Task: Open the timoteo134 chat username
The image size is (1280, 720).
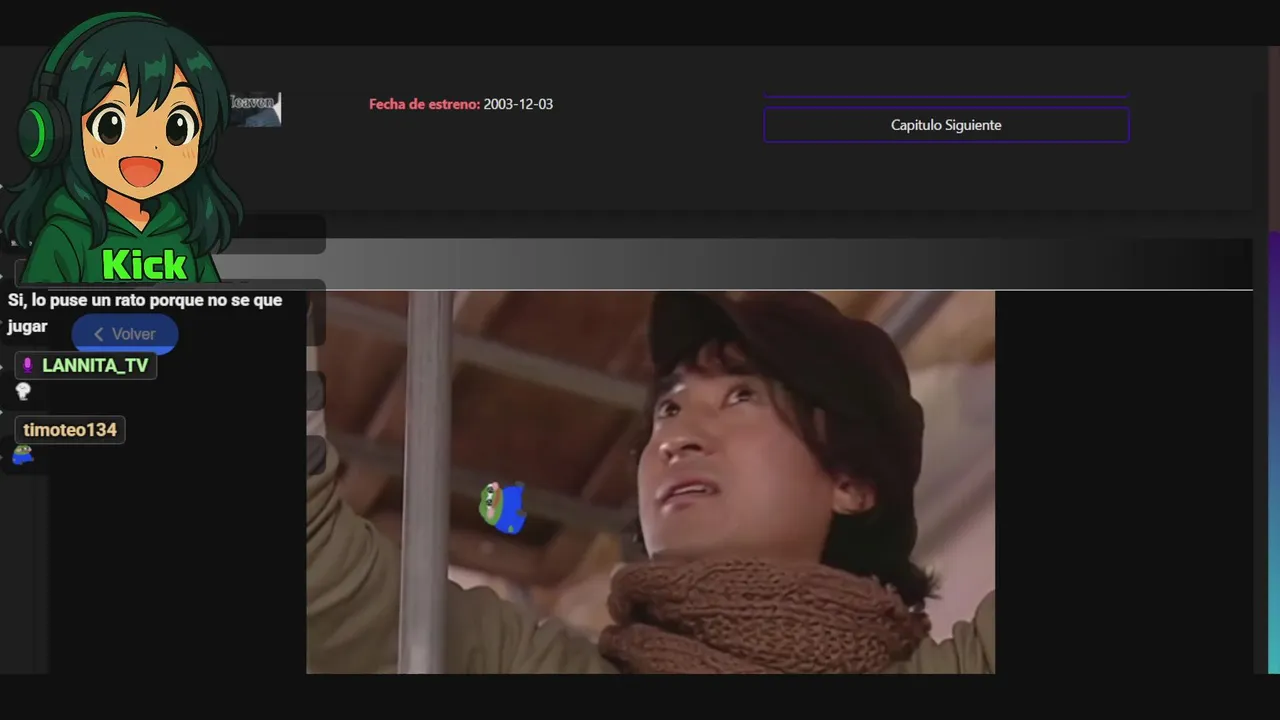Action: [70, 430]
